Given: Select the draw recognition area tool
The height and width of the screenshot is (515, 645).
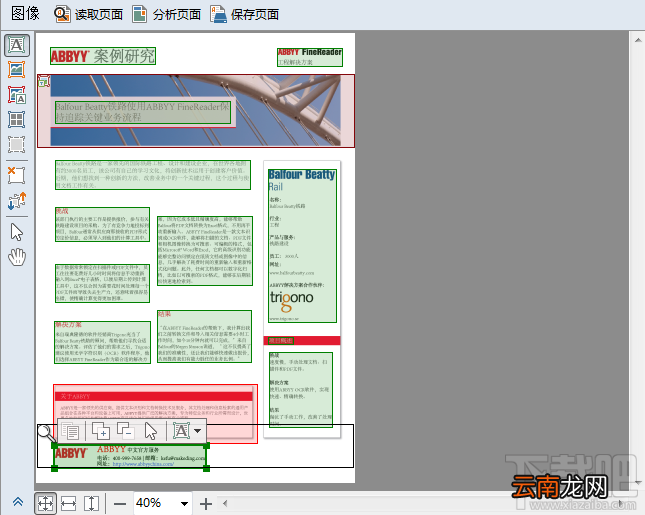Looking at the screenshot, I should click(17, 144).
